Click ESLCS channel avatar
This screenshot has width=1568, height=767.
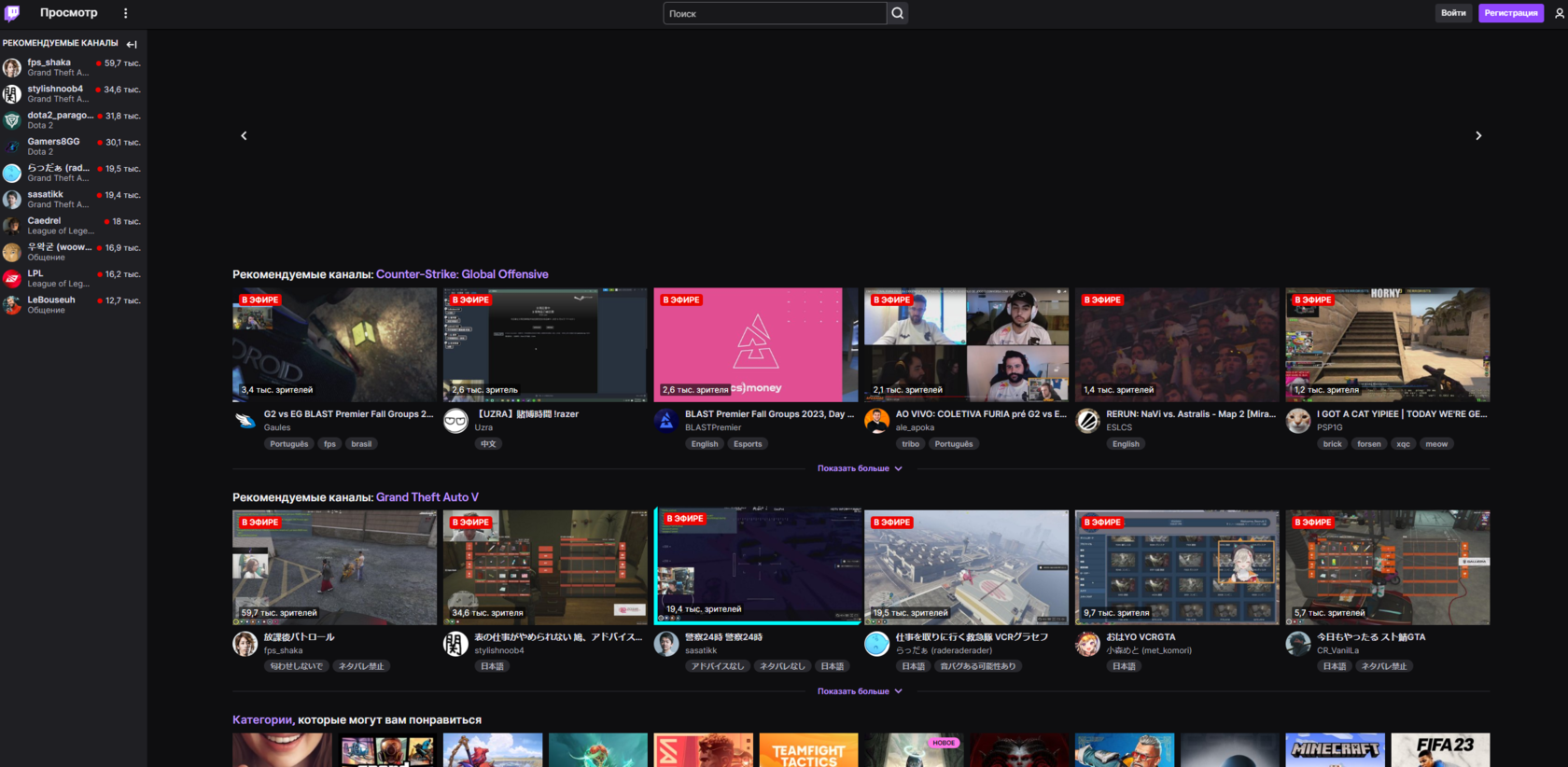tap(1087, 421)
